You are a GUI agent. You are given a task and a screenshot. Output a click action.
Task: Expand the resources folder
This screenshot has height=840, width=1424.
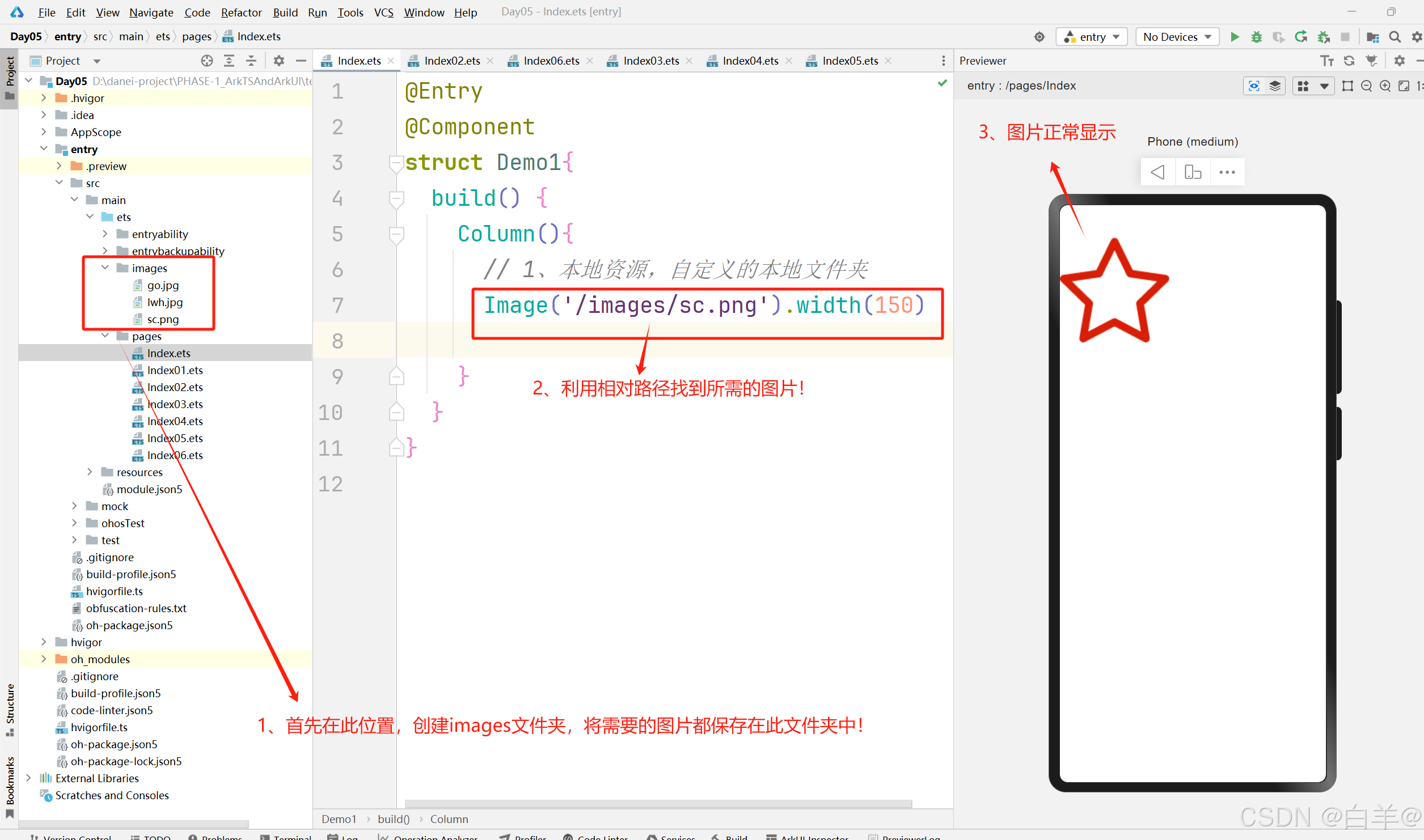click(90, 472)
